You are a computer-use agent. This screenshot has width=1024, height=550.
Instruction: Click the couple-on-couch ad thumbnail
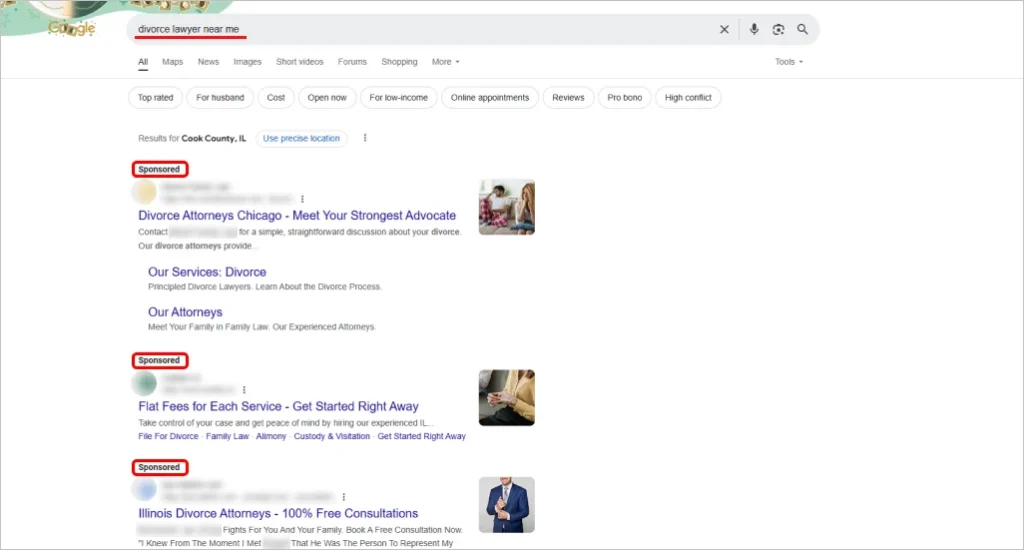(x=507, y=207)
